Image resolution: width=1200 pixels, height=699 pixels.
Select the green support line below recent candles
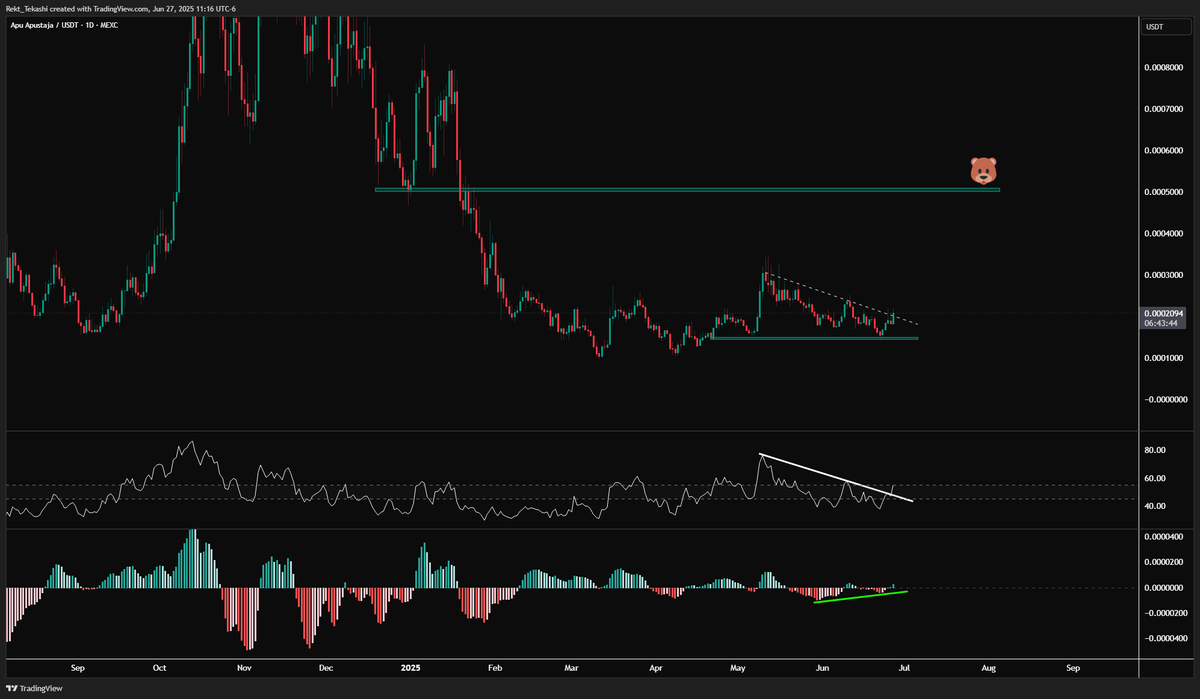(x=815, y=339)
